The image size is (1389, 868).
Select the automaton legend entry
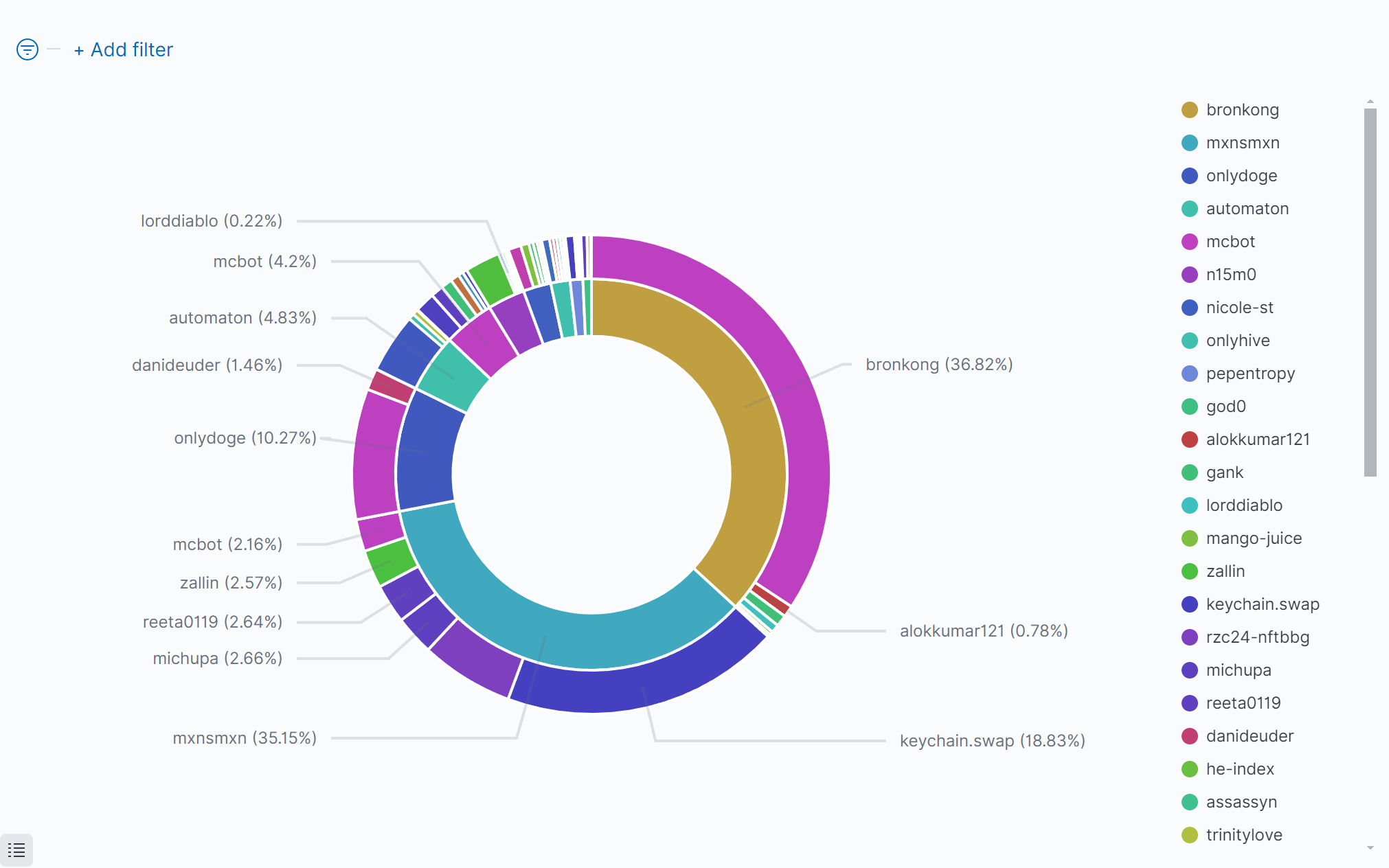(1247, 209)
